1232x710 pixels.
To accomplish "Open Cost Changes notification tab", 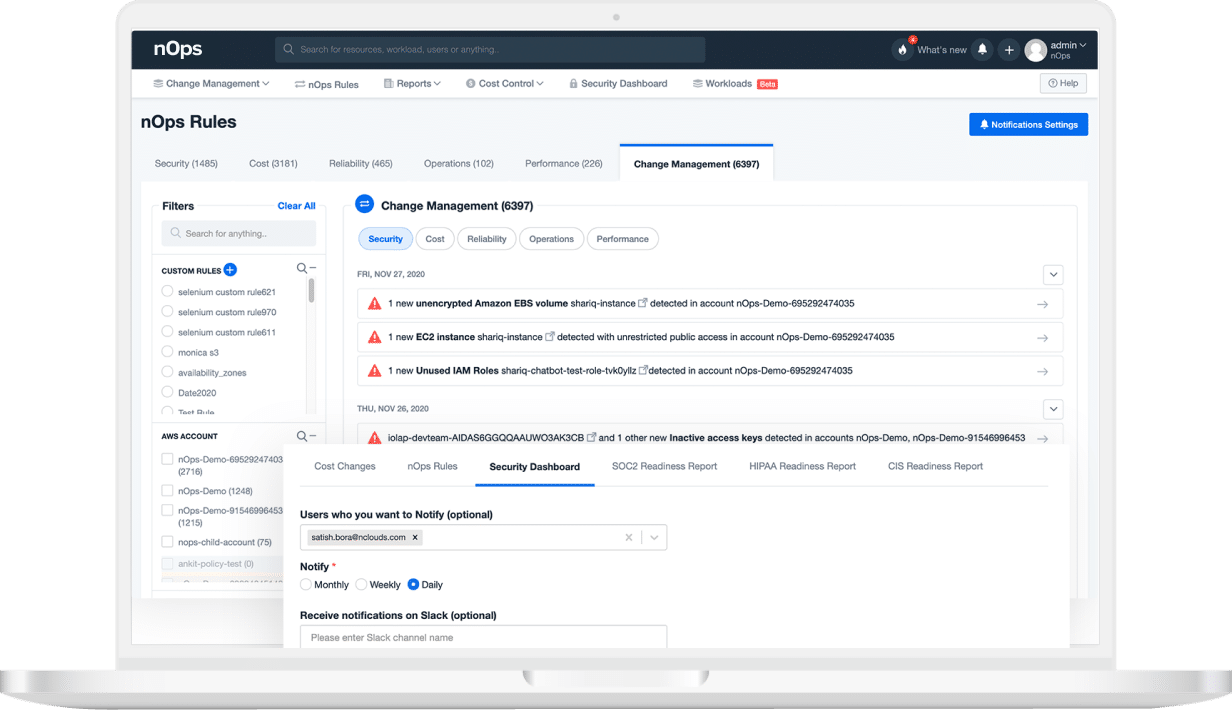I will click(345, 466).
